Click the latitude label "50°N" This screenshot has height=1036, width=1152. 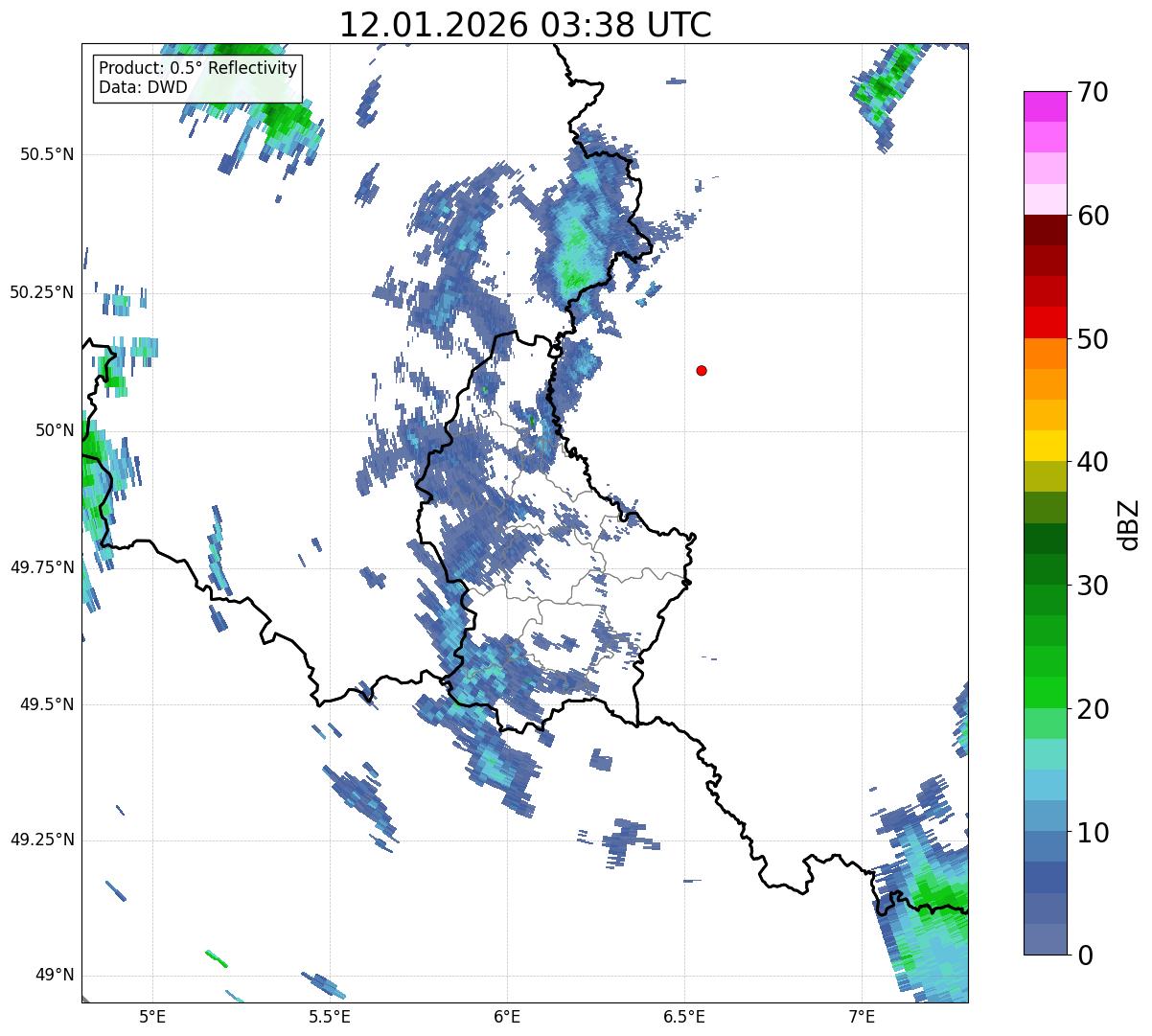55,430
